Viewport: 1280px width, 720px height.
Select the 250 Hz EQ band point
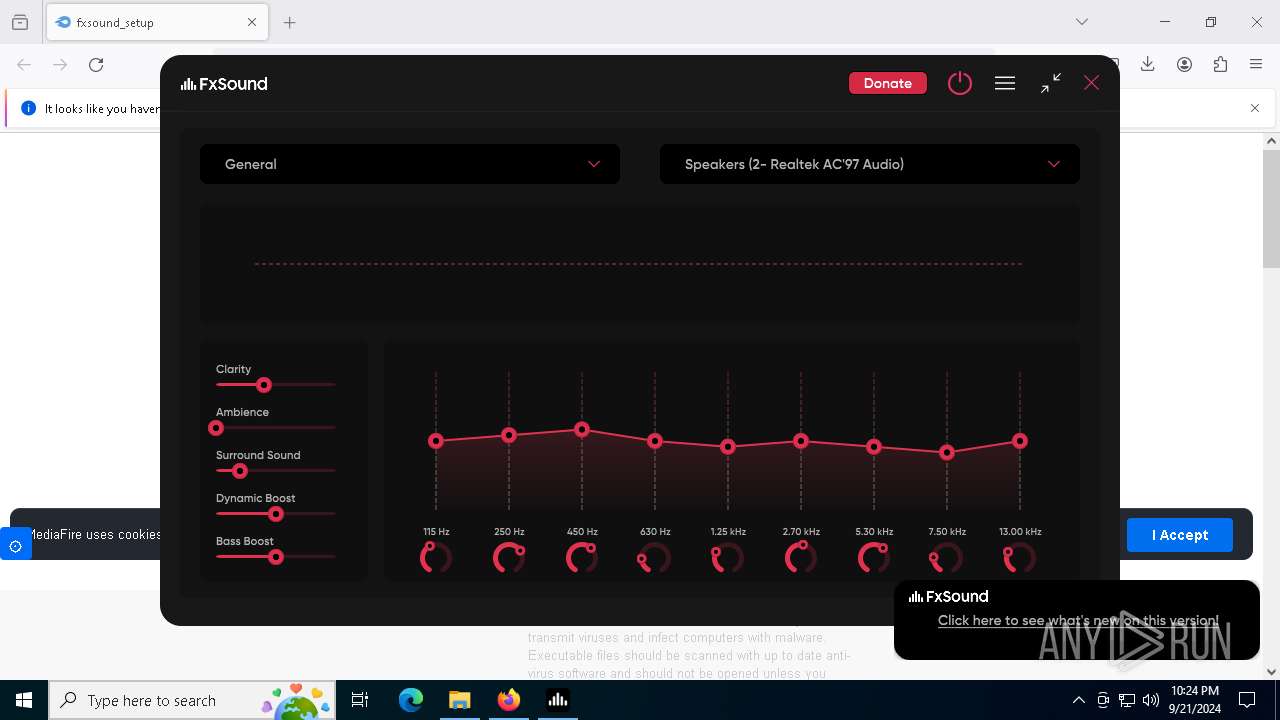[x=509, y=435]
